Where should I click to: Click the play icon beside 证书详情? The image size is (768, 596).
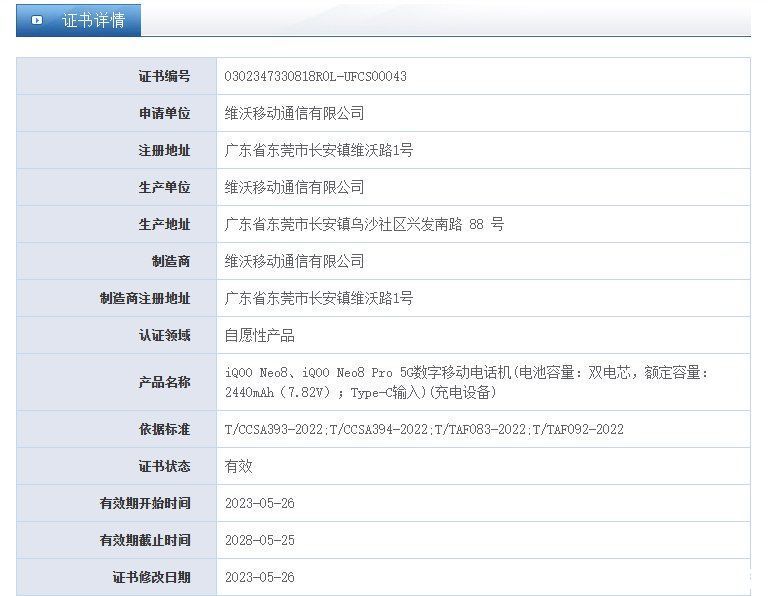(x=37, y=20)
